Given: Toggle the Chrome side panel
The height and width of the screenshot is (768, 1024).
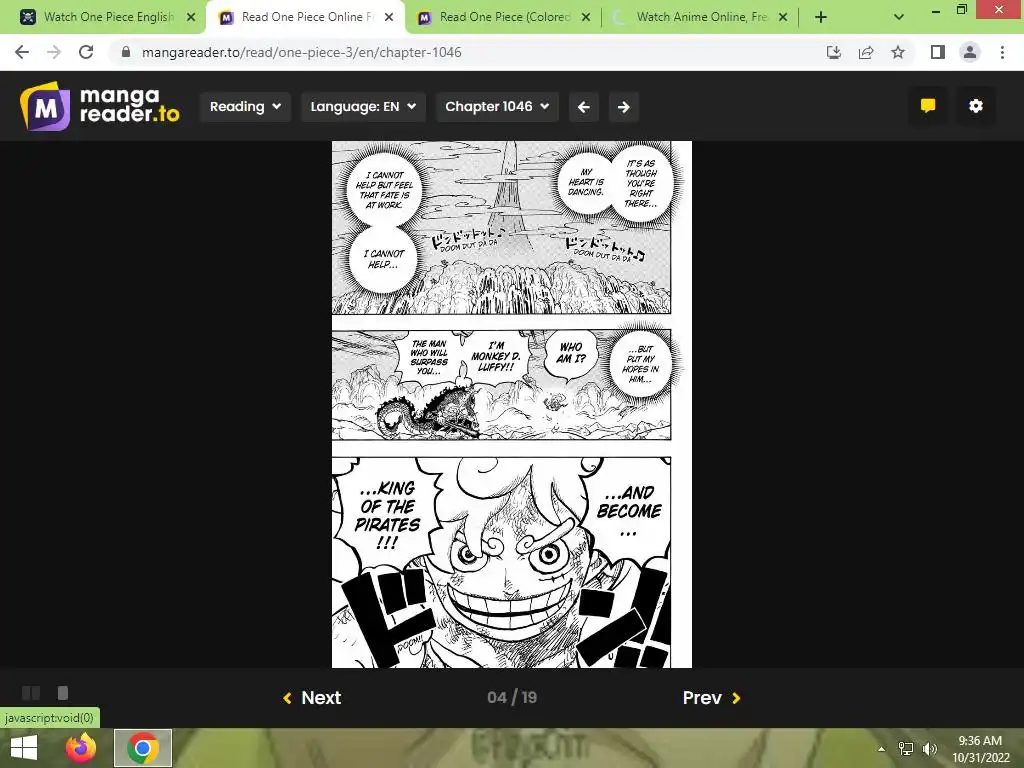Looking at the screenshot, I should click(x=938, y=52).
